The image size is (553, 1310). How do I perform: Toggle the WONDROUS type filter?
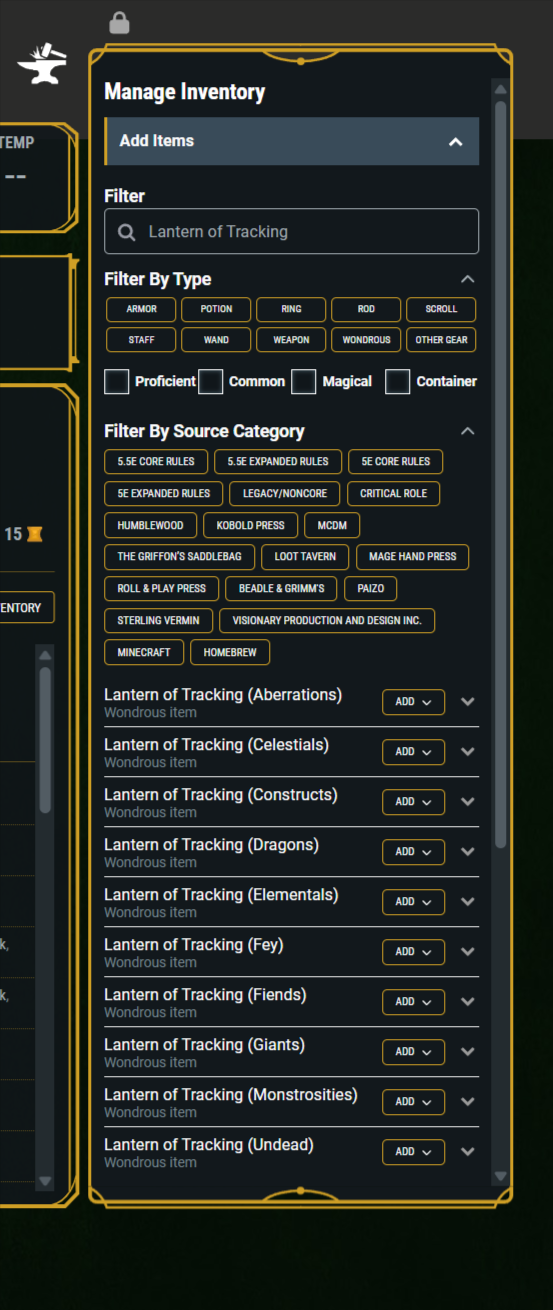click(366, 340)
